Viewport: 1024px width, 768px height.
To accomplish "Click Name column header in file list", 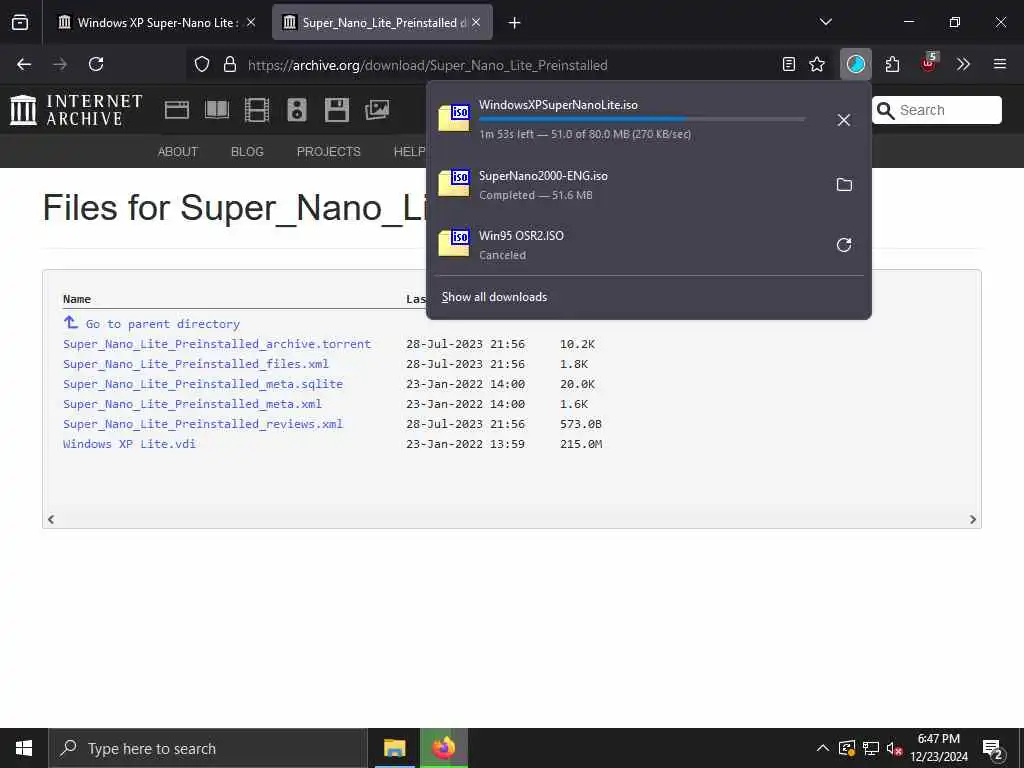I will [x=76, y=299].
